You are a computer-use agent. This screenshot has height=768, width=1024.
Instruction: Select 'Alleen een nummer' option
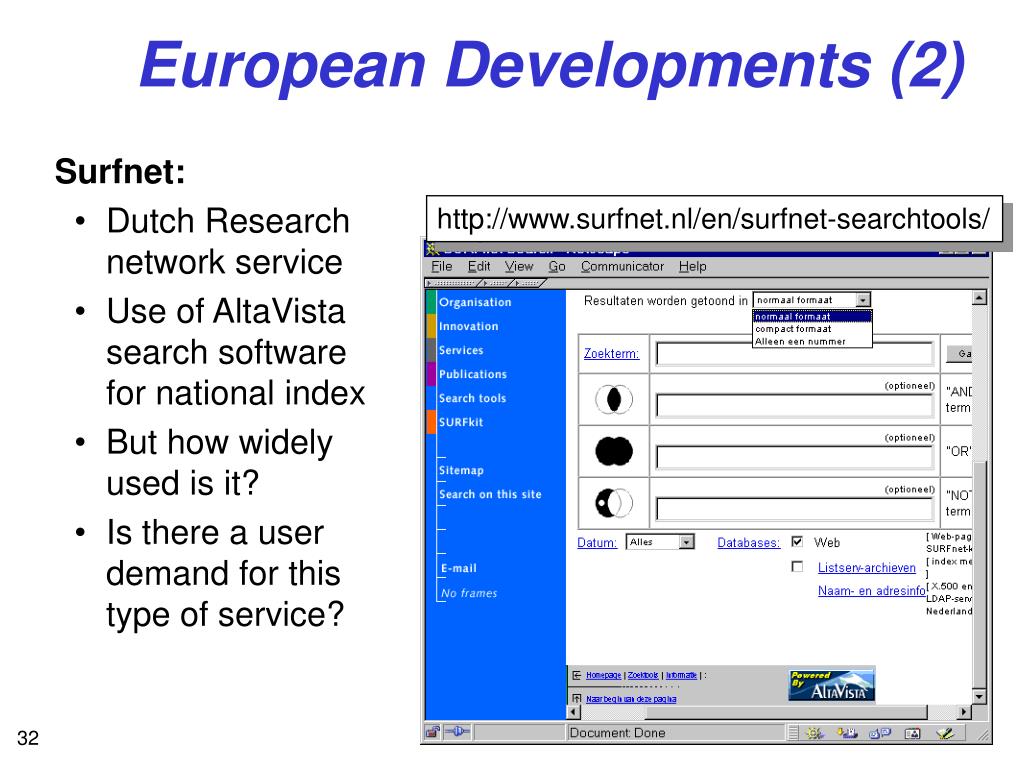pyautogui.click(x=812, y=342)
